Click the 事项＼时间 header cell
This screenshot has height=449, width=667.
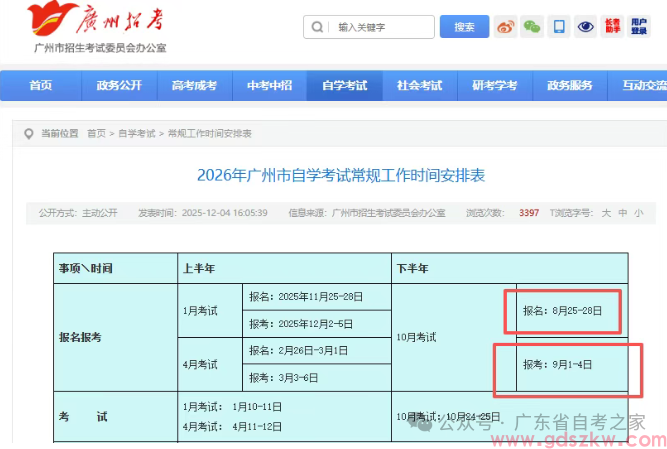click(x=115, y=268)
